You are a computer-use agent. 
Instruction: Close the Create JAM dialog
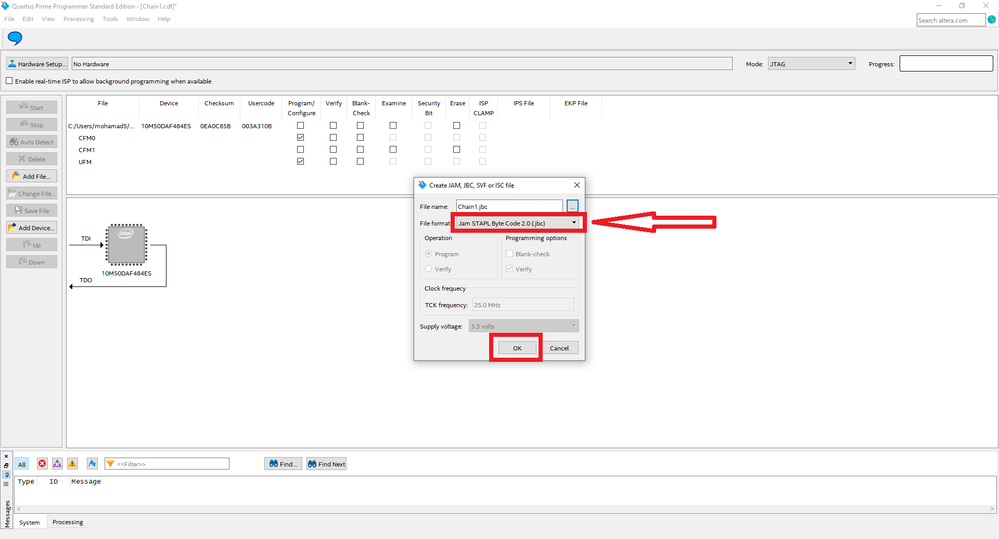click(x=577, y=185)
